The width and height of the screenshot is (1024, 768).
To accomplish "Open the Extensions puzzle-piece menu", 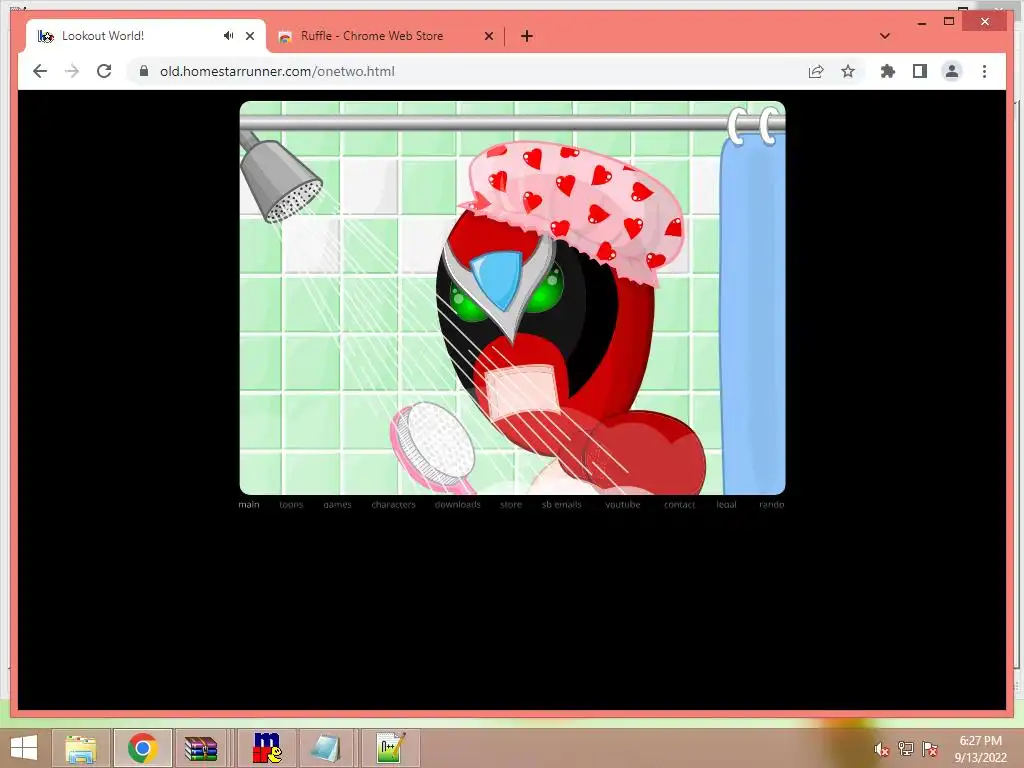I will pos(888,71).
